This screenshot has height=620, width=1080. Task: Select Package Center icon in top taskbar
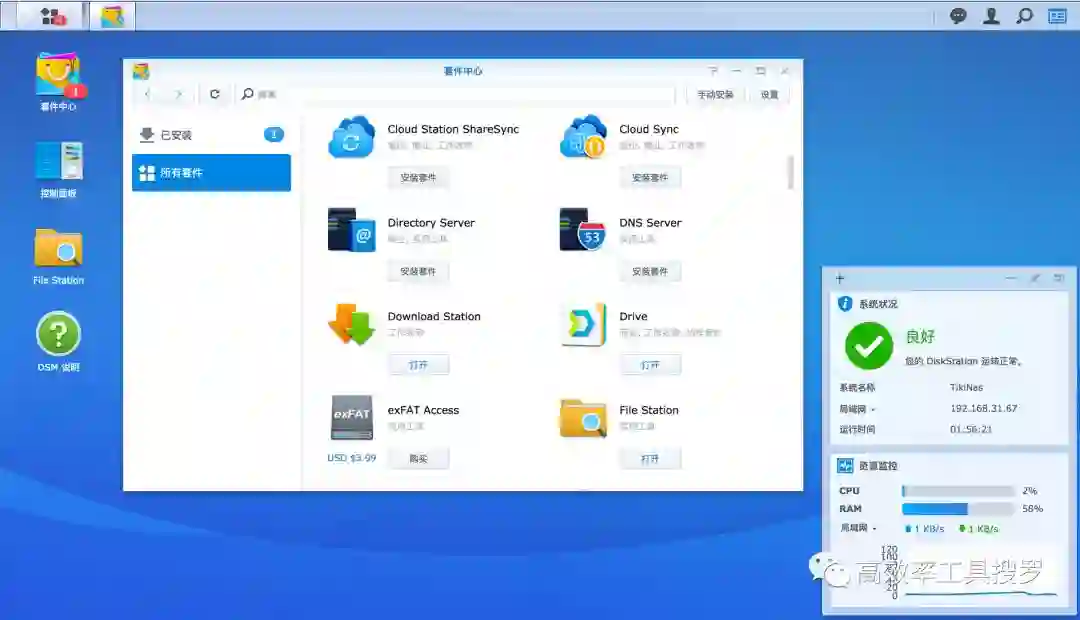tap(112, 16)
